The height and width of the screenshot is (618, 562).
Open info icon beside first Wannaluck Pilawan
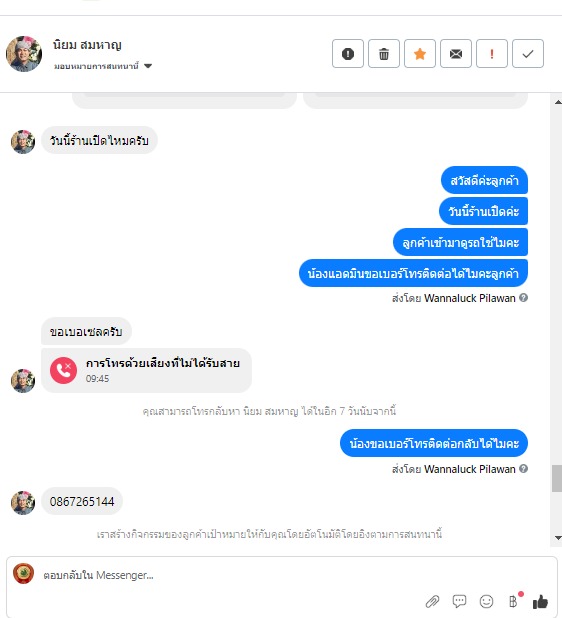pos(523,298)
